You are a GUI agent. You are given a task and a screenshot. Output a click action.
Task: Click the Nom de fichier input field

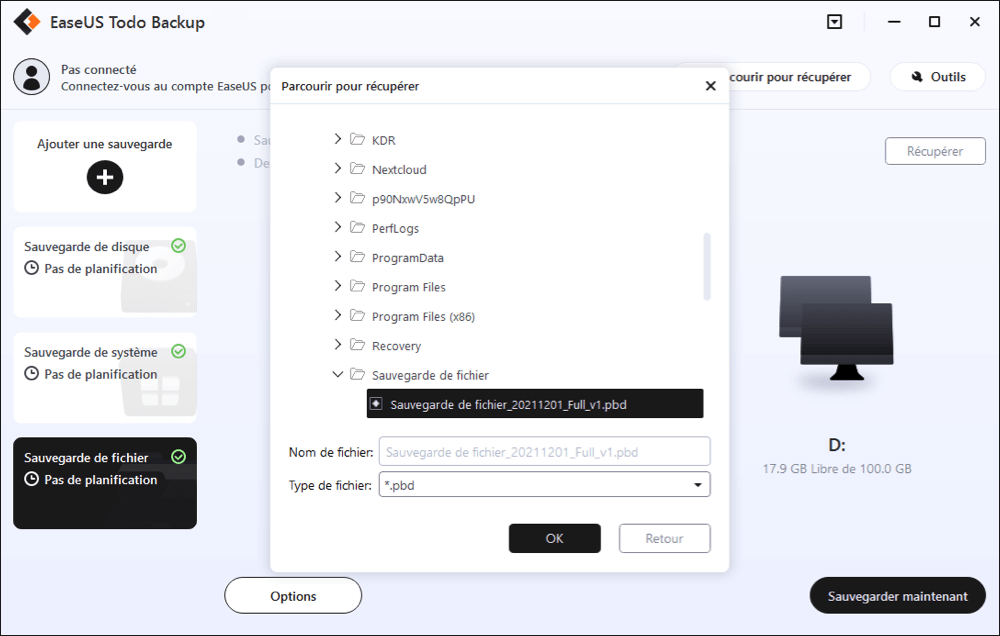click(x=545, y=452)
